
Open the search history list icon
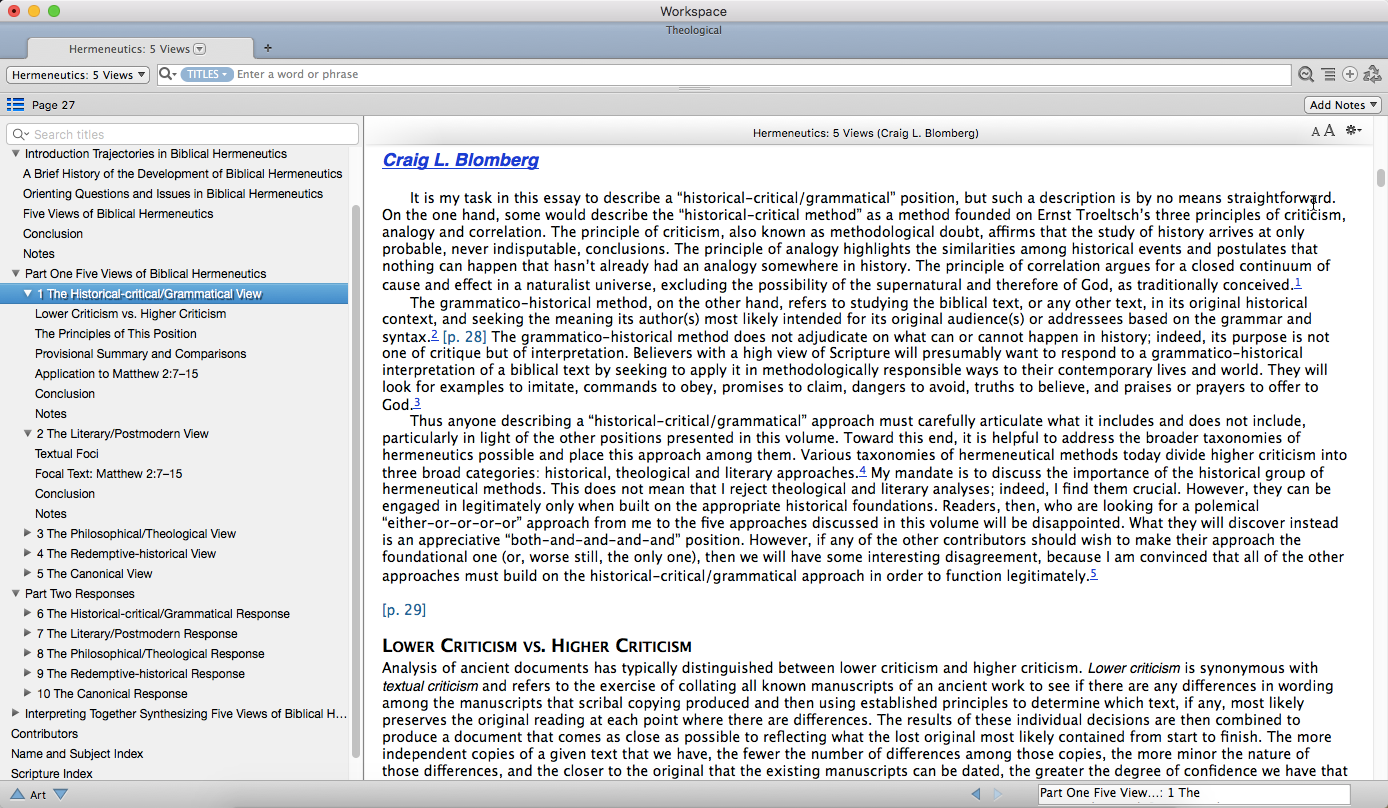click(x=1328, y=74)
